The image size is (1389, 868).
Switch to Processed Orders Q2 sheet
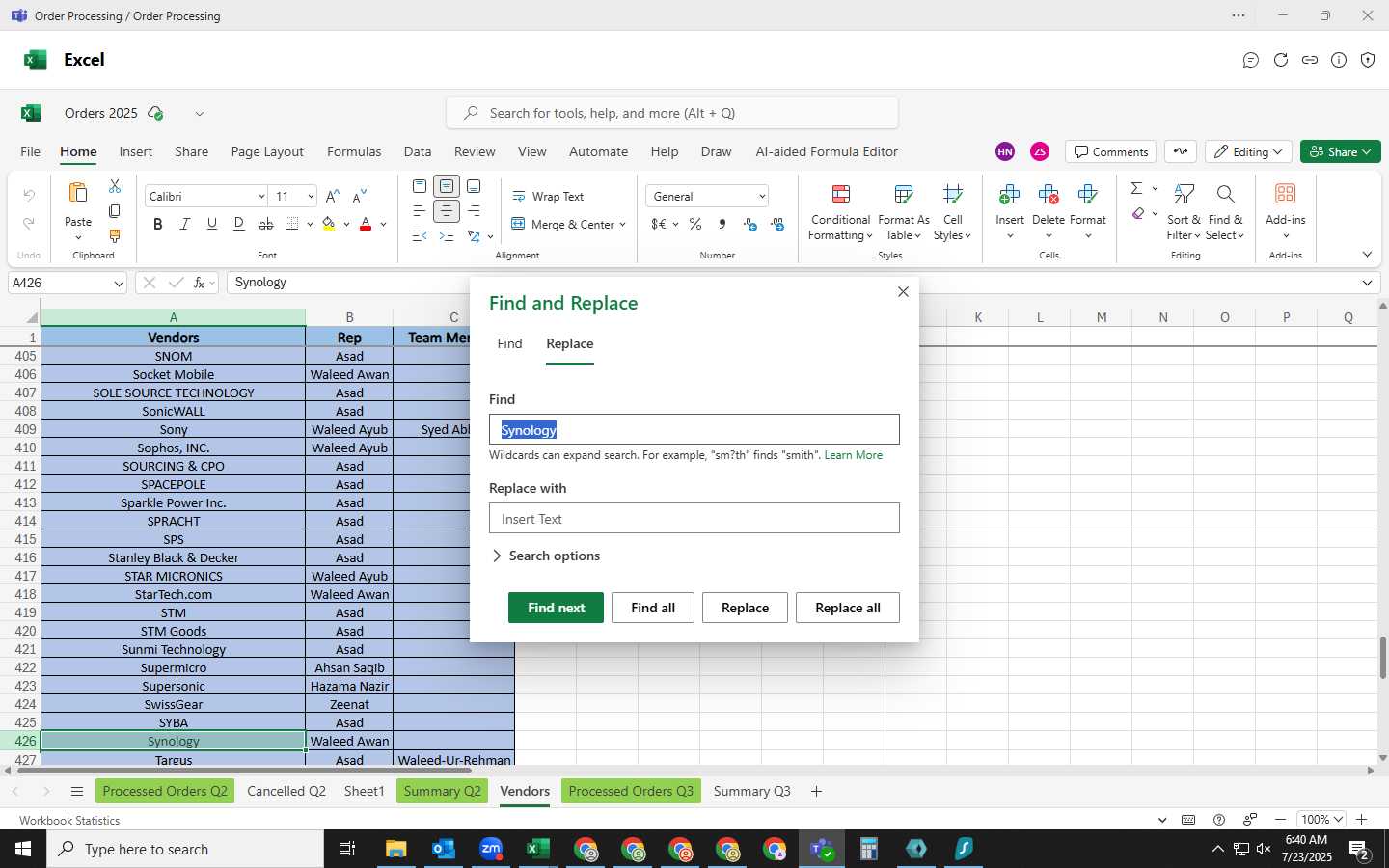[x=165, y=792]
